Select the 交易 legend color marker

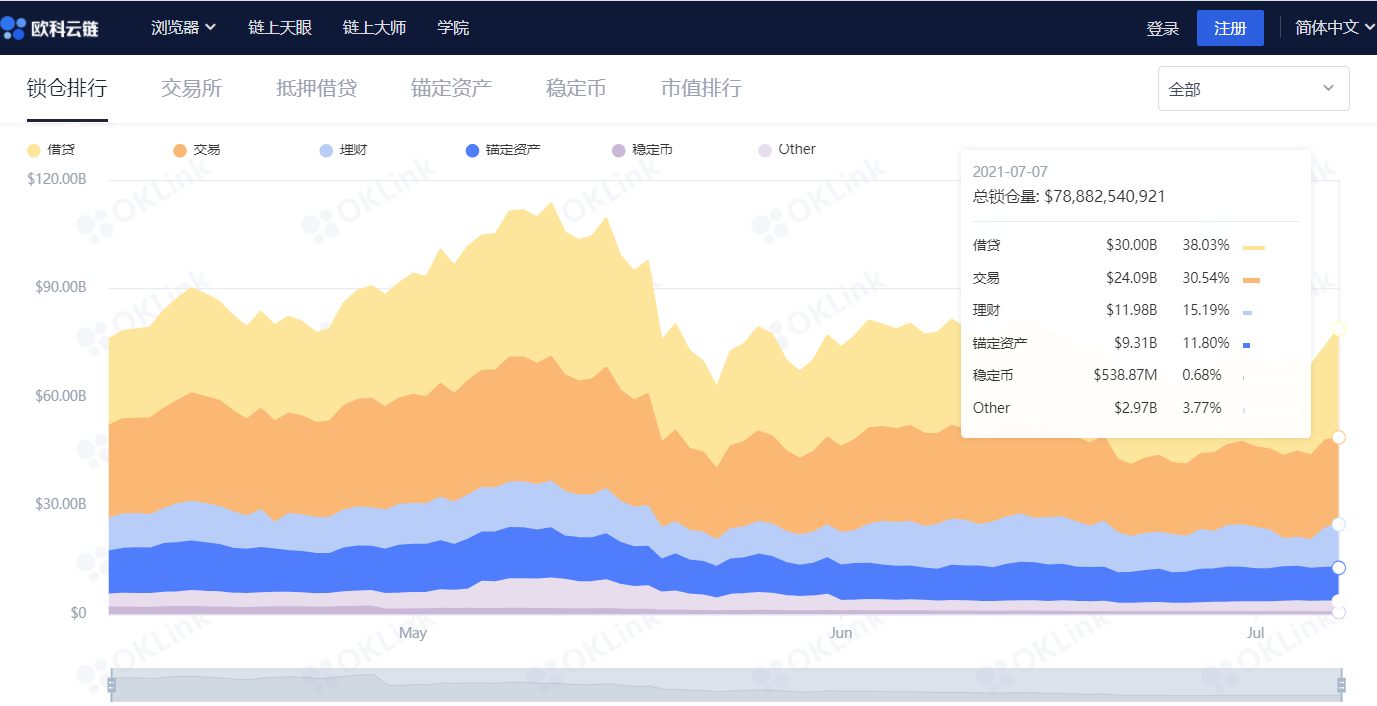pyautogui.click(x=177, y=148)
